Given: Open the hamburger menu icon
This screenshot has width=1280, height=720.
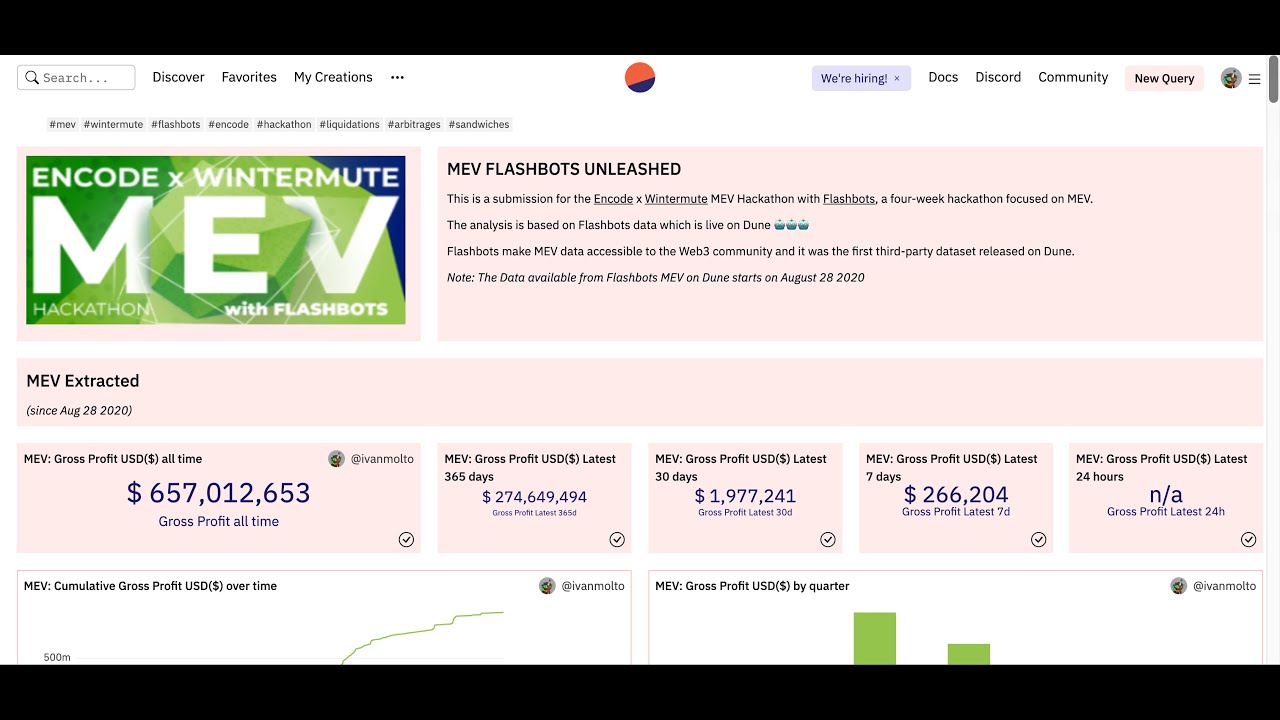Looking at the screenshot, I should pyautogui.click(x=1254, y=78).
